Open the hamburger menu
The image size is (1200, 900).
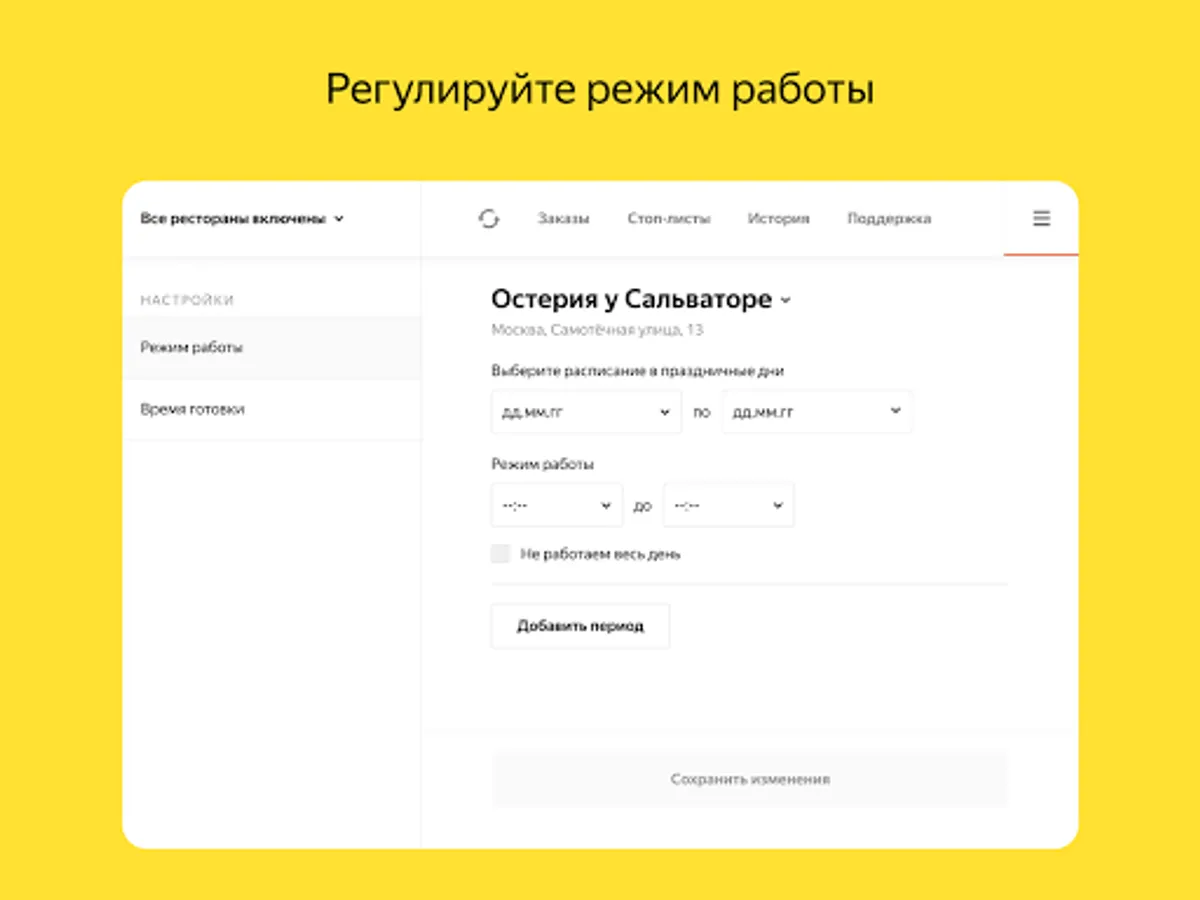pos(1041,218)
